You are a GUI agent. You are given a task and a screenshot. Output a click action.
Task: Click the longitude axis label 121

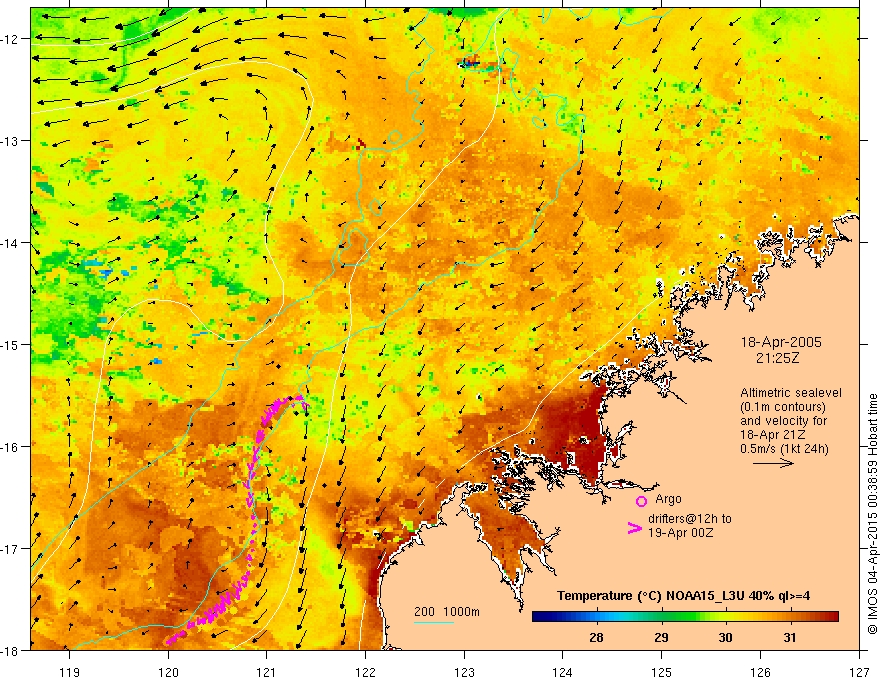[267, 672]
